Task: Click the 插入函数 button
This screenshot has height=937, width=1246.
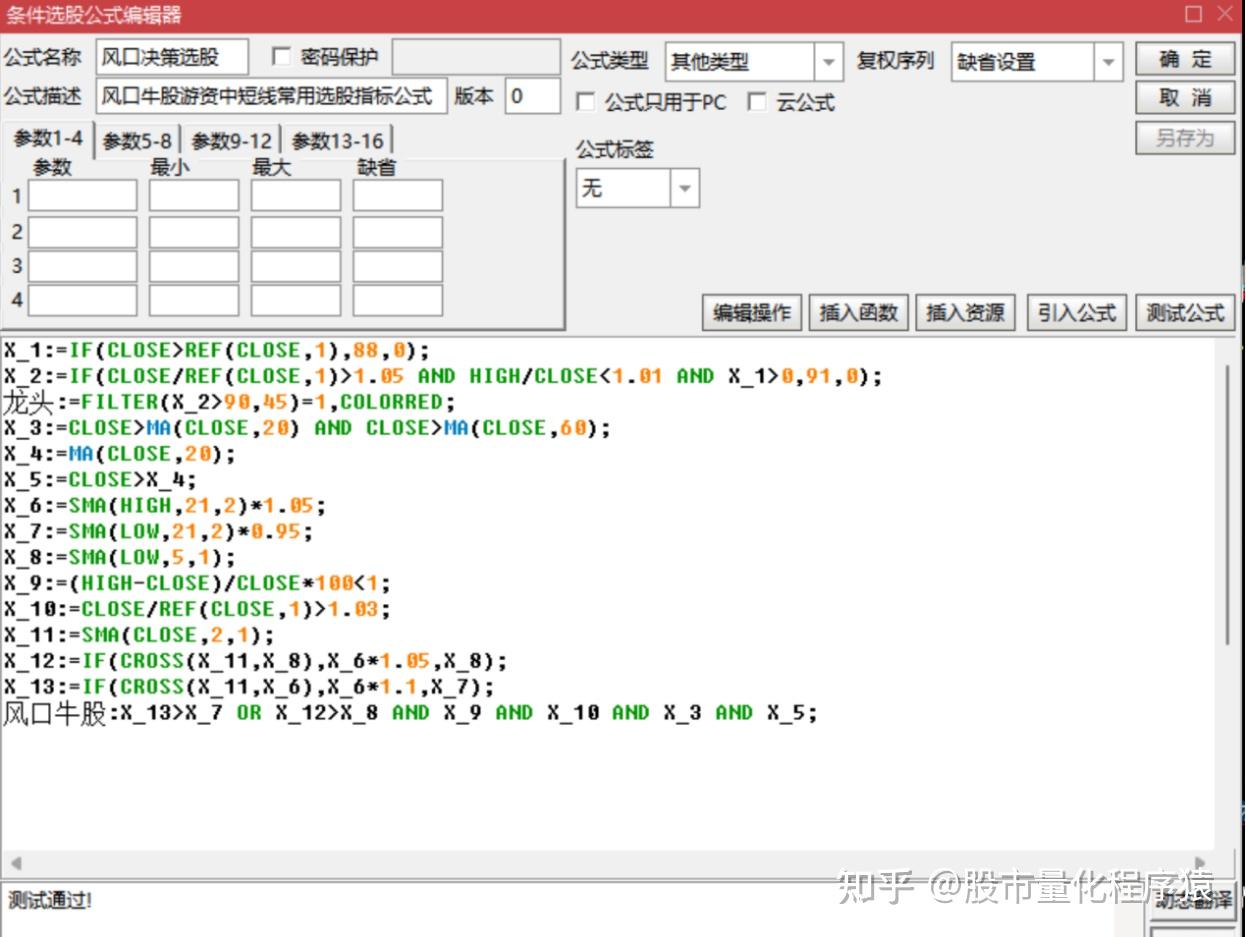Action: [x=858, y=313]
